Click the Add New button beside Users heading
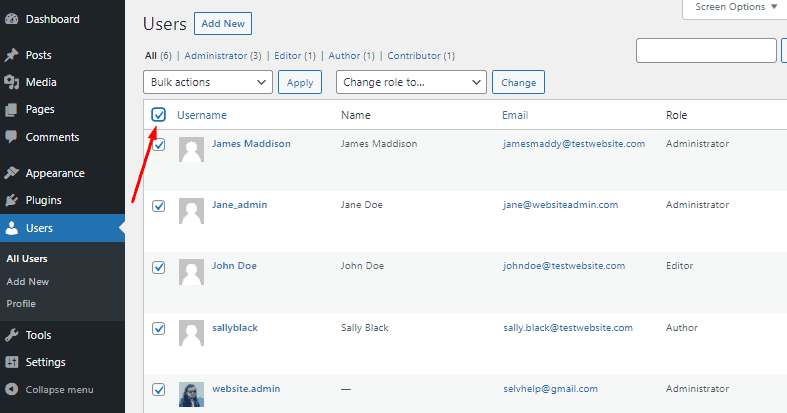The image size is (787, 413). point(223,24)
